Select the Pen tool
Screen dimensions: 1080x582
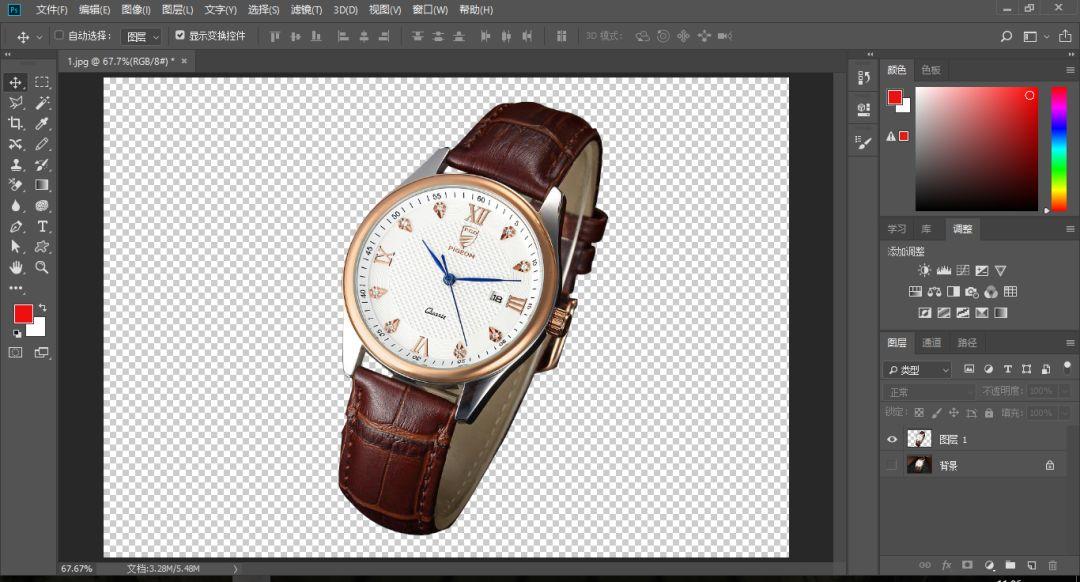[15, 226]
